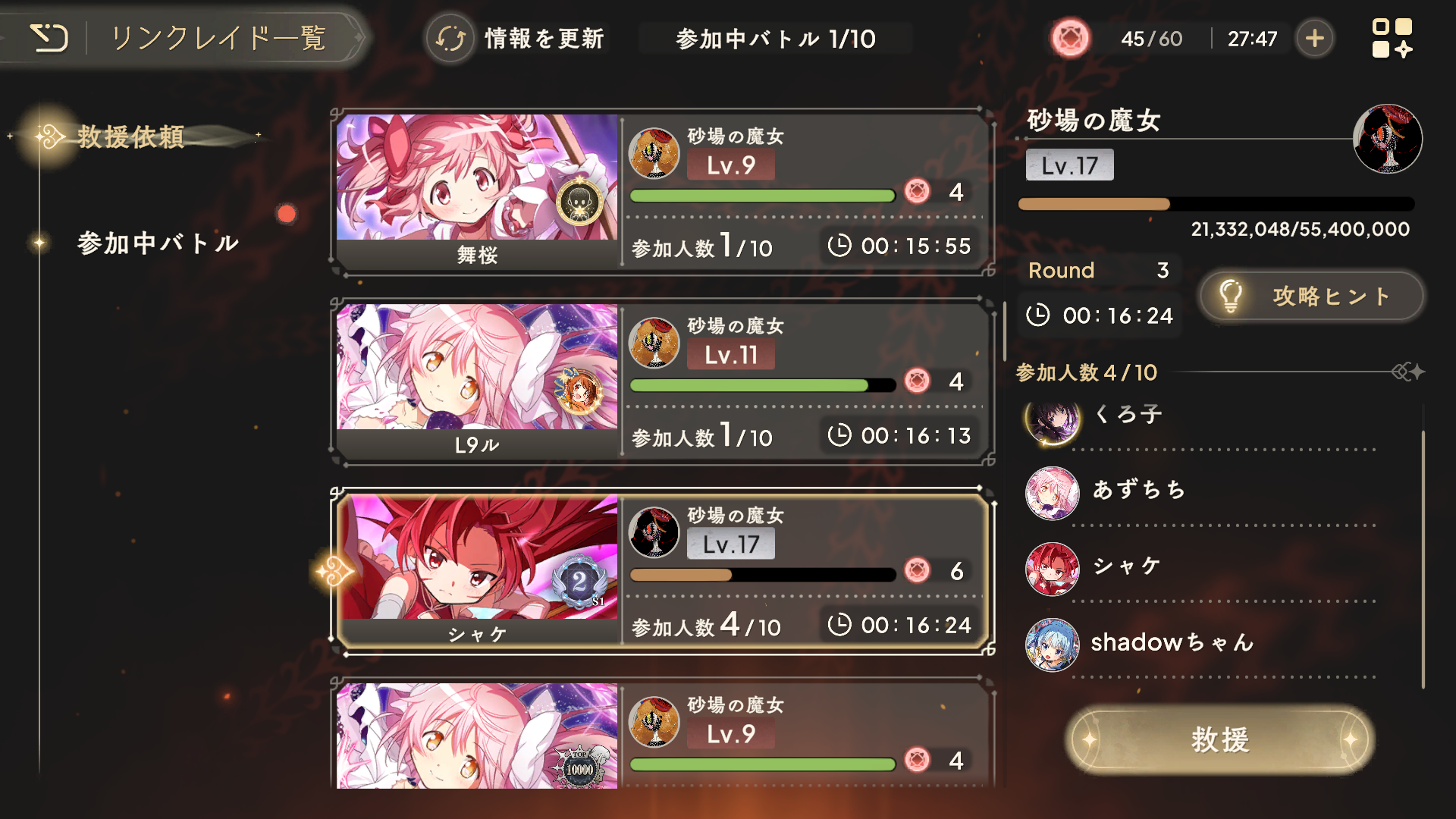The image size is (1456, 819).
Task: Click shadowちゃん's player avatar
Action: click(x=1052, y=645)
